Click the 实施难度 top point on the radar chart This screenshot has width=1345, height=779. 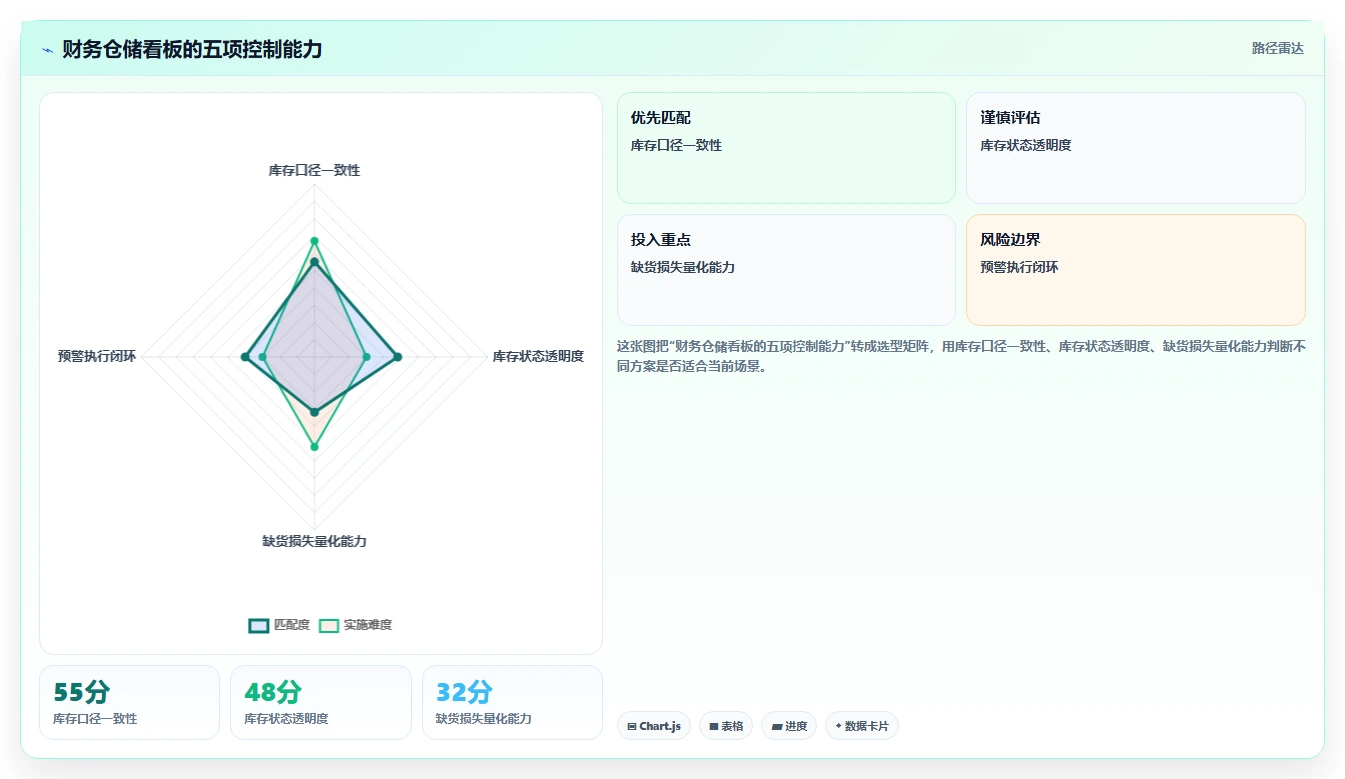tap(314, 241)
